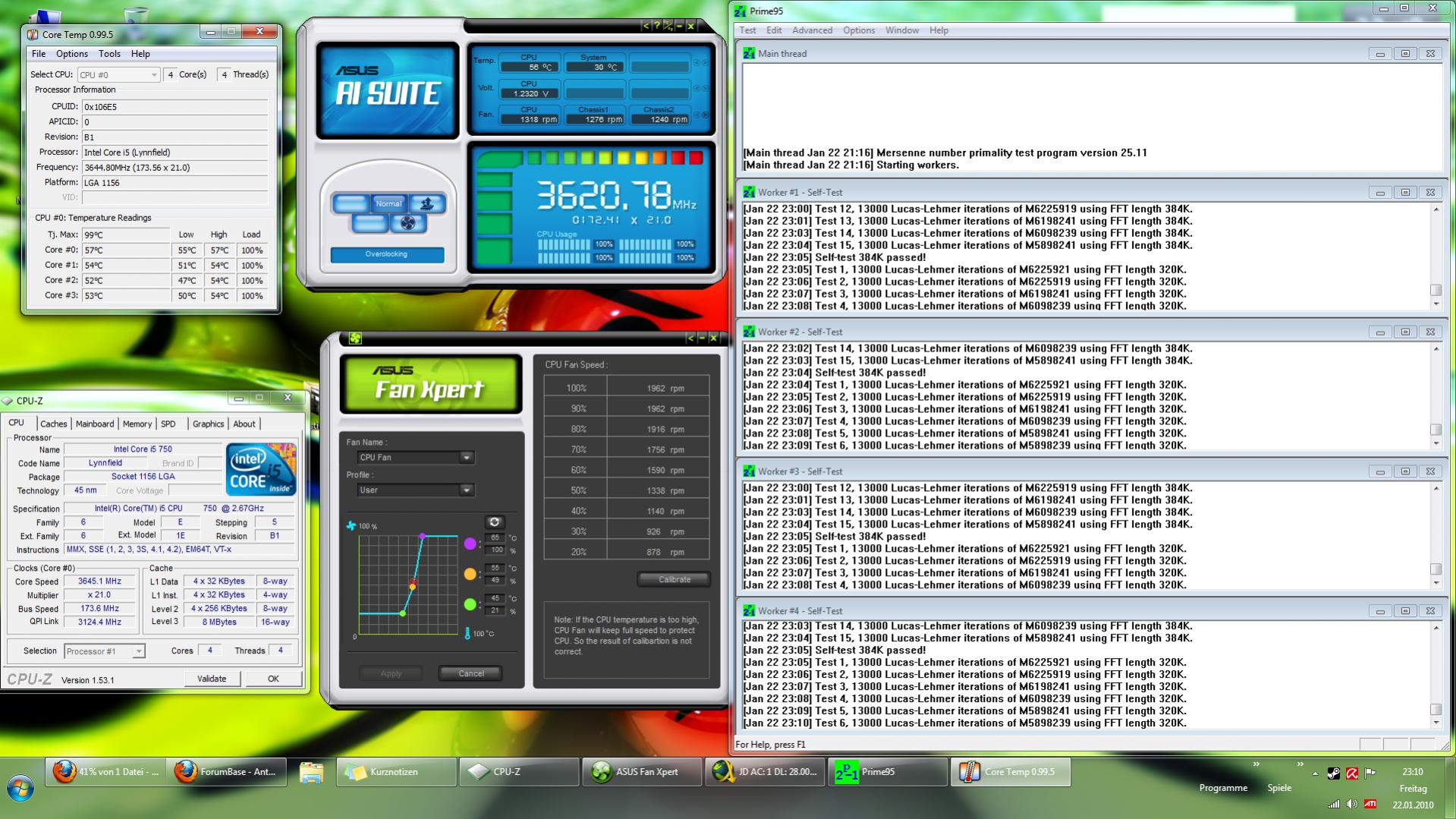Screen dimensions: 1456x819
Task: Open the AI Suite unit settings icon
Action: pyautogui.click(x=668, y=26)
